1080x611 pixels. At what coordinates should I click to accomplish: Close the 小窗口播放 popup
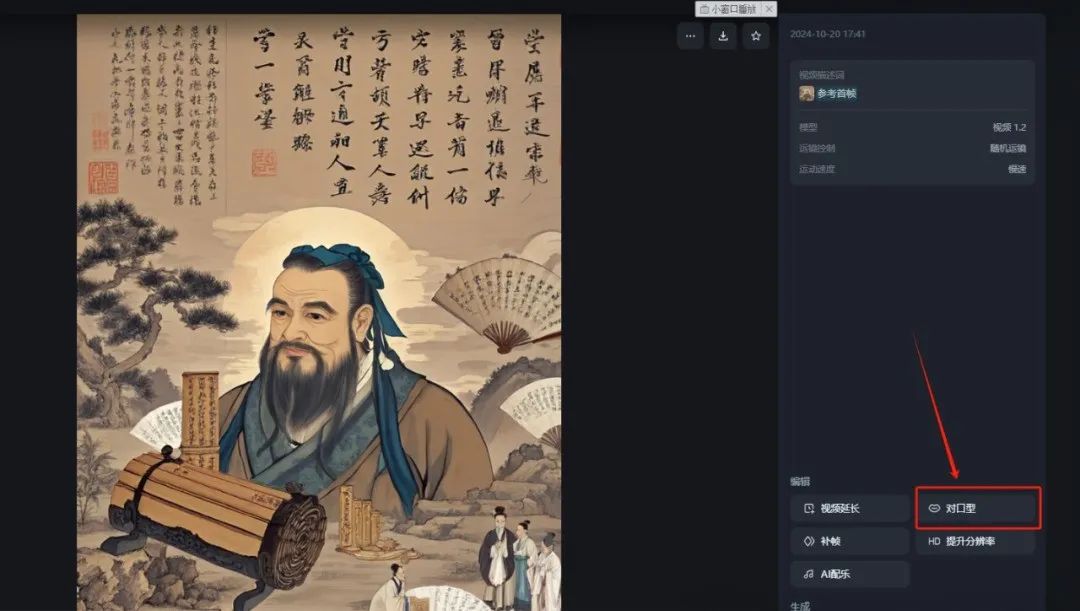coord(769,9)
